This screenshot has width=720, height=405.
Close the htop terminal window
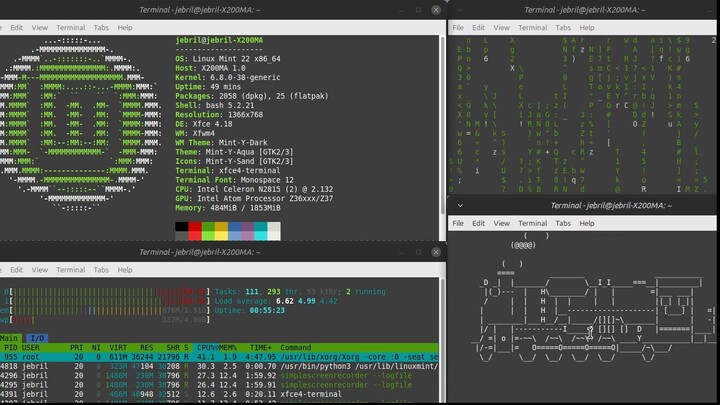pos(436,252)
